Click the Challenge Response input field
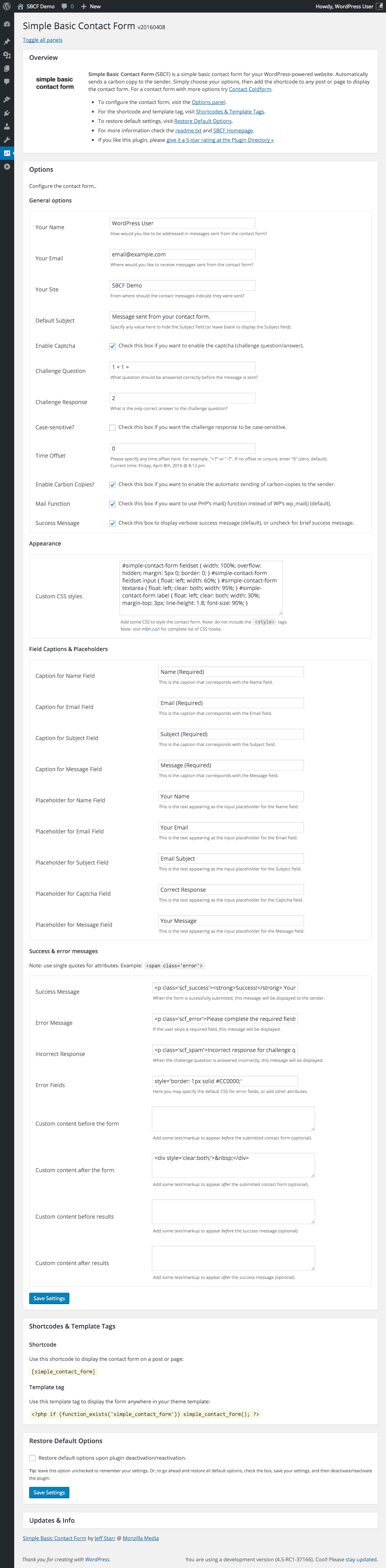The height and width of the screenshot is (1568, 386). (182, 398)
